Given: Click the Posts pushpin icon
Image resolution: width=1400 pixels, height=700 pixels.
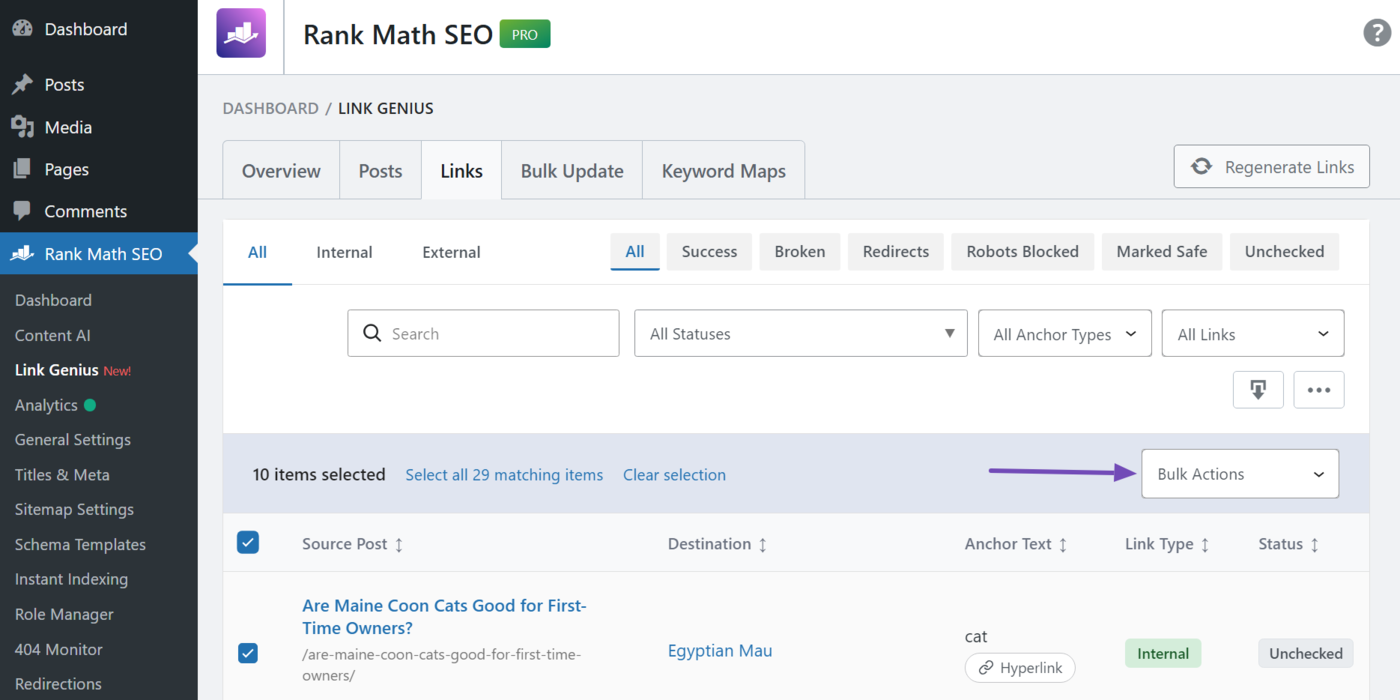Looking at the screenshot, I should click(x=22, y=85).
